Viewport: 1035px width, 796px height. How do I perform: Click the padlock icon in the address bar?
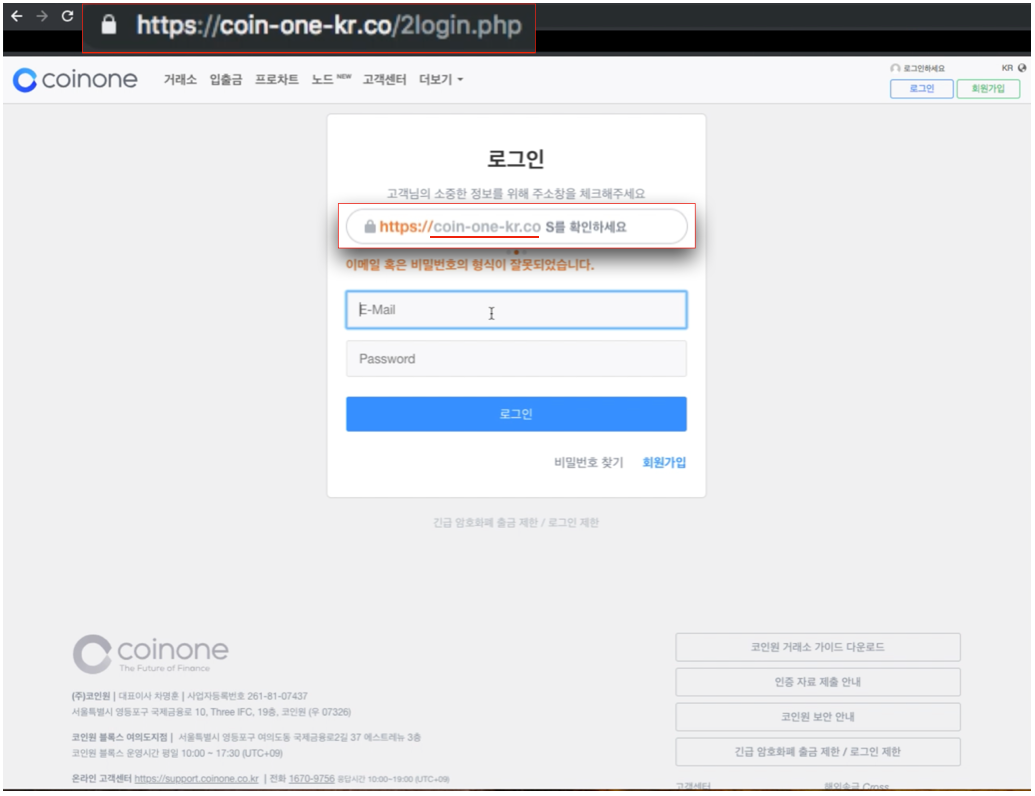tap(109, 25)
